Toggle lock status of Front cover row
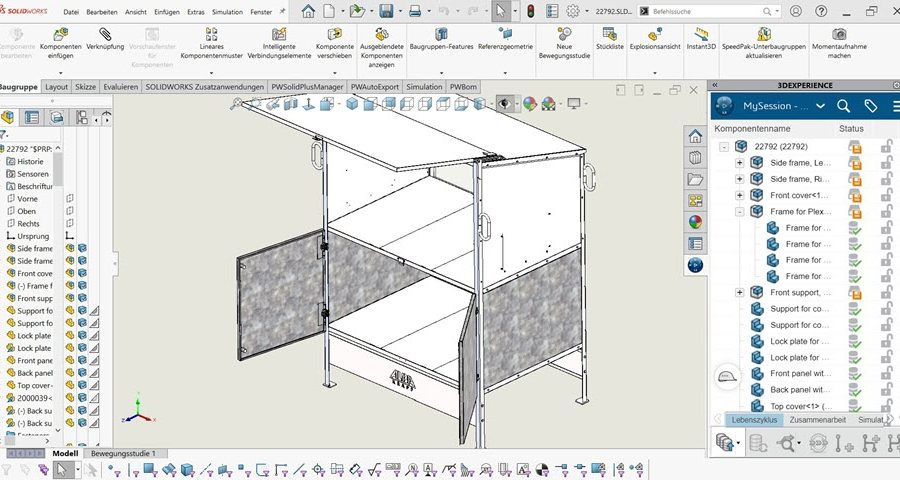This screenshot has height=480, width=900. [886, 195]
